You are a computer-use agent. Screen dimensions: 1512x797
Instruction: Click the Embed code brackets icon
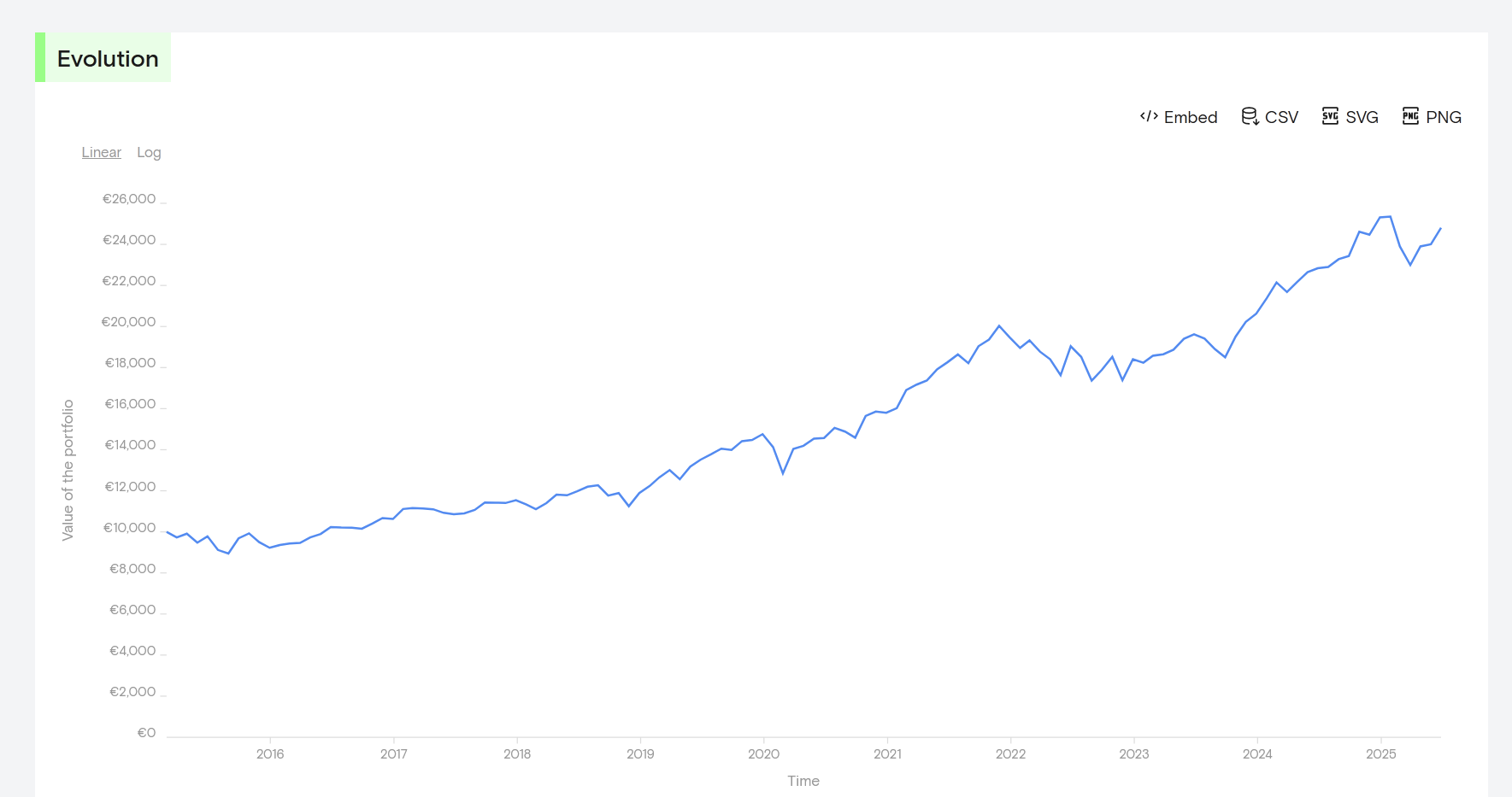(x=1149, y=116)
